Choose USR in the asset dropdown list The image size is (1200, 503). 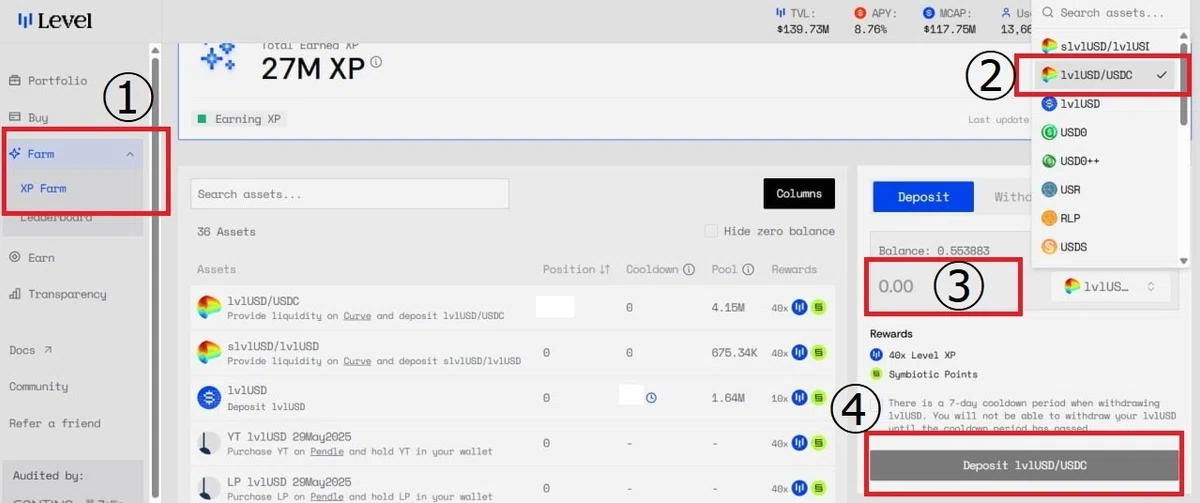tap(1106, 189)
